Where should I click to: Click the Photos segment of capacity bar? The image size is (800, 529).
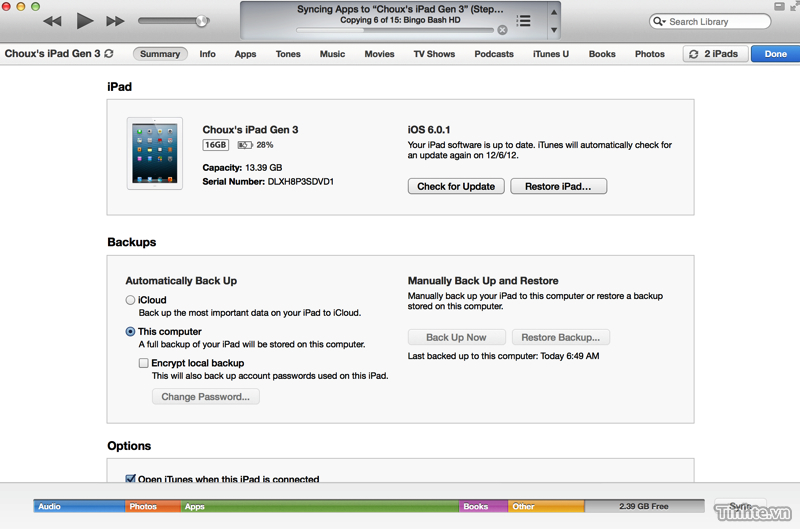coord(153,506)
